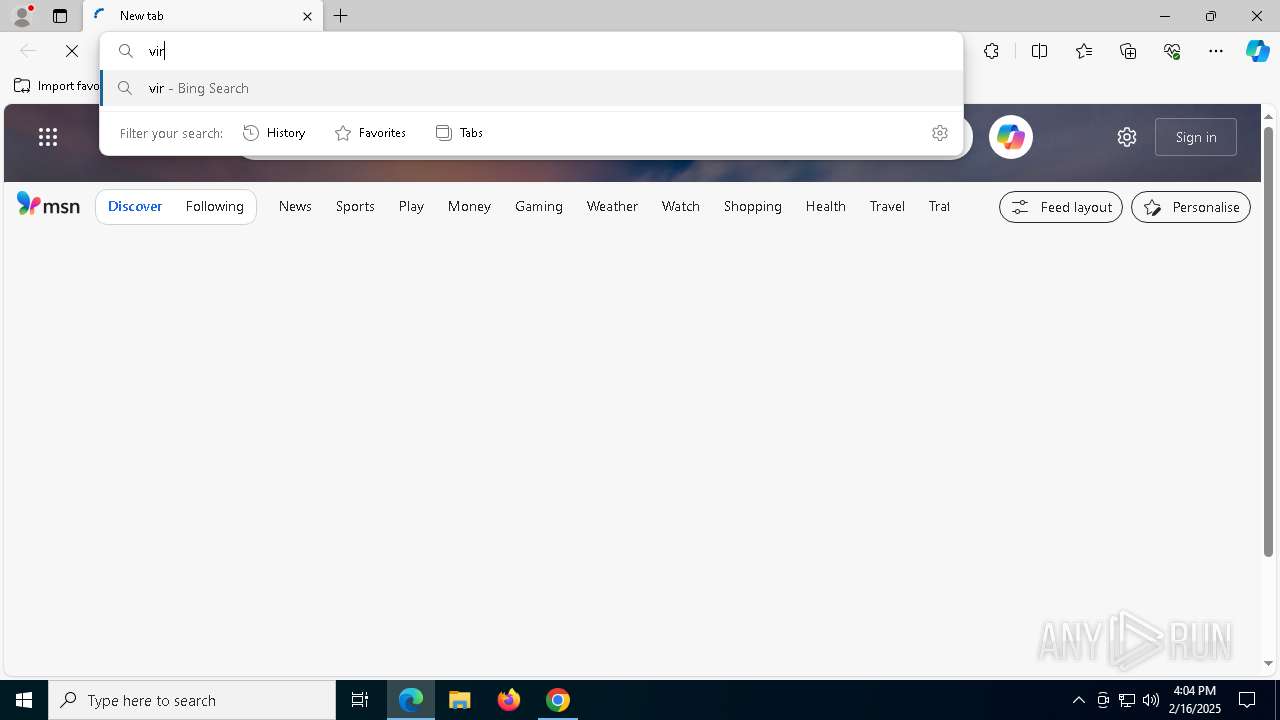1280x720 pixels.
Task: Add a new tab with plus button
Action: [341, 16]
